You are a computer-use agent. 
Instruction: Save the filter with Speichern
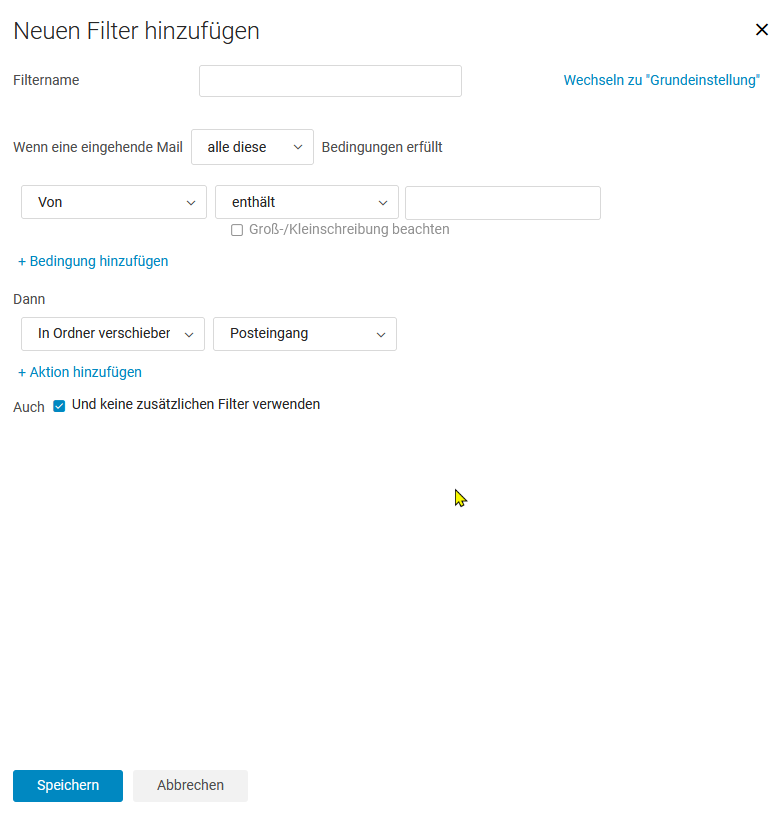pyautogui.click(x=68, y=786)
